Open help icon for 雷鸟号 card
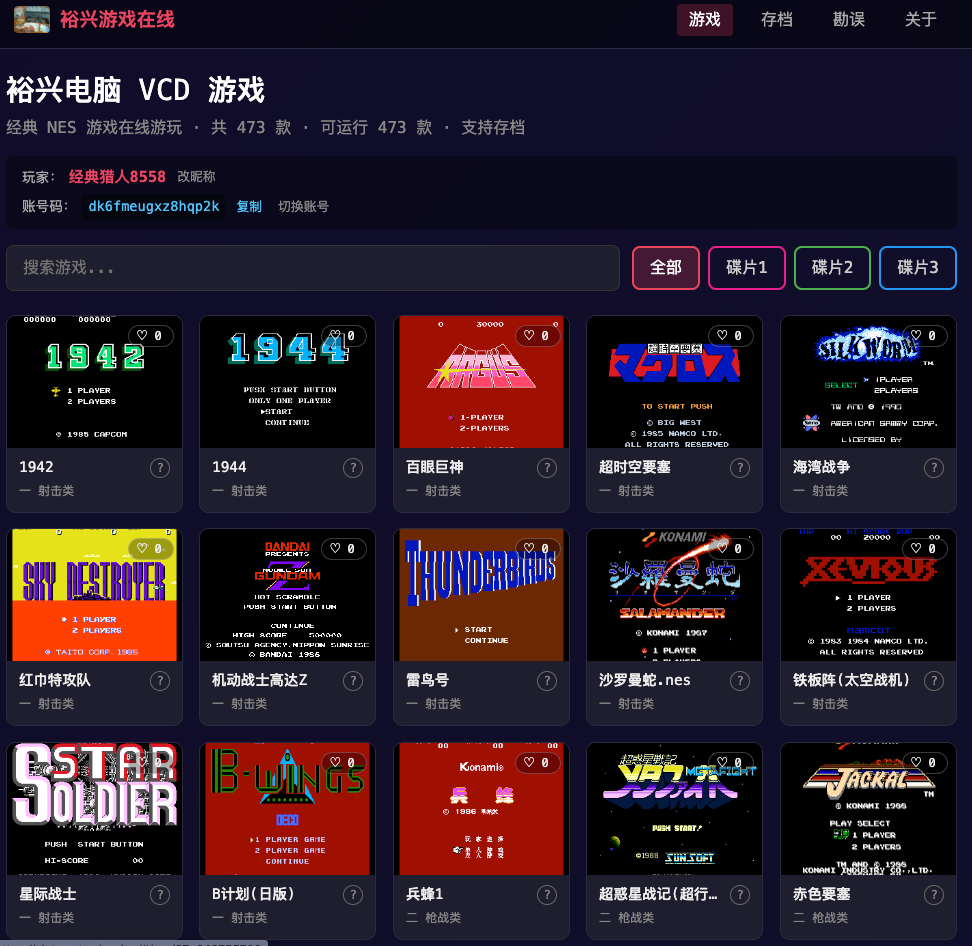The height and width of the screenshot is (946, 972). click(547, 681)
